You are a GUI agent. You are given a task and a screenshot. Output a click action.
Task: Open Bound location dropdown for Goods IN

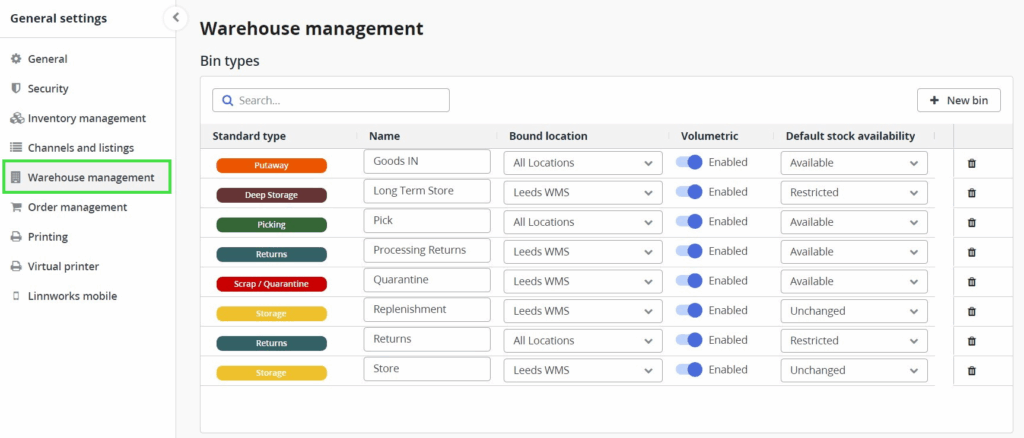(583, 163)
